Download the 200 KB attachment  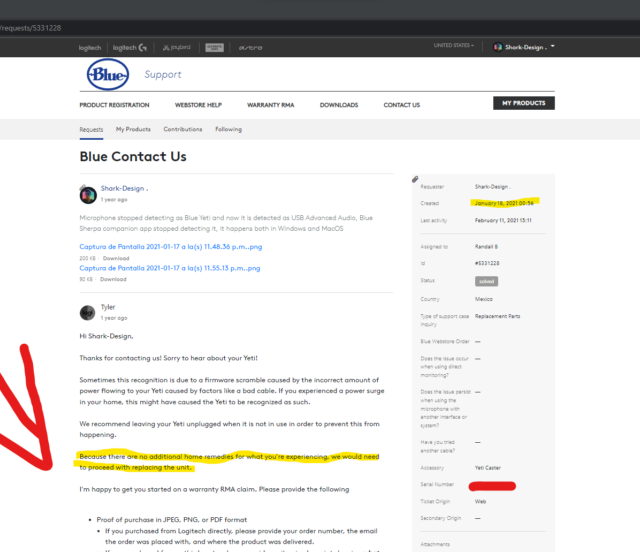[x=116, y=258]
